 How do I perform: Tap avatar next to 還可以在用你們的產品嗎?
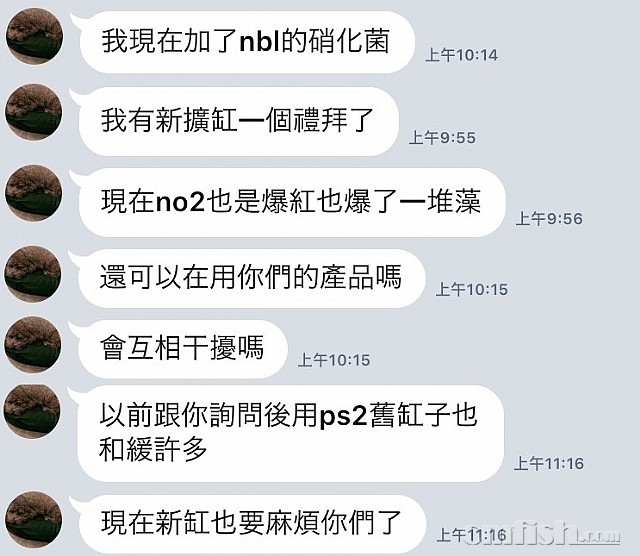[x=33, y=274]
